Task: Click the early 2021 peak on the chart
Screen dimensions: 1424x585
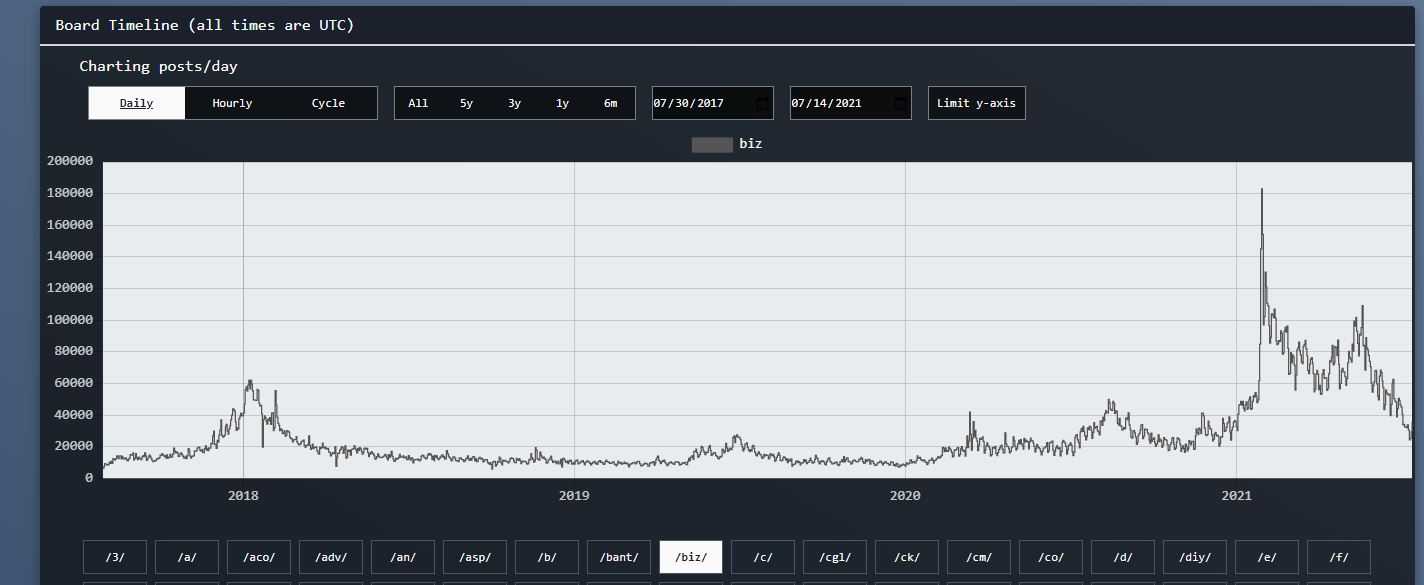Action: 1262,190
